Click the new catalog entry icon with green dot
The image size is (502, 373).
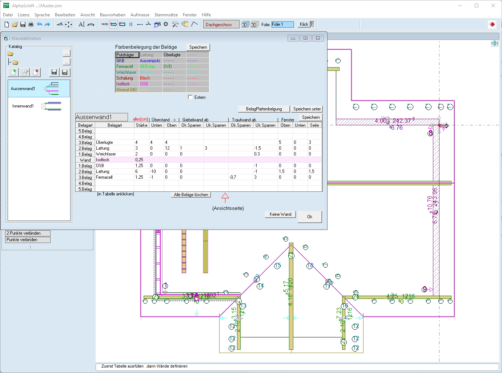[14, 72]
